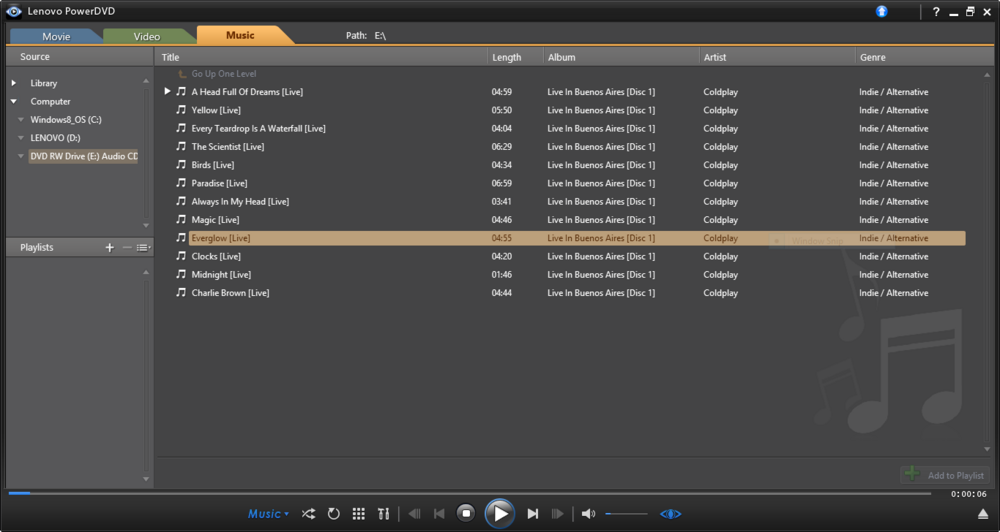
Task: Skip to next track
Action: (x=533, y=514)
